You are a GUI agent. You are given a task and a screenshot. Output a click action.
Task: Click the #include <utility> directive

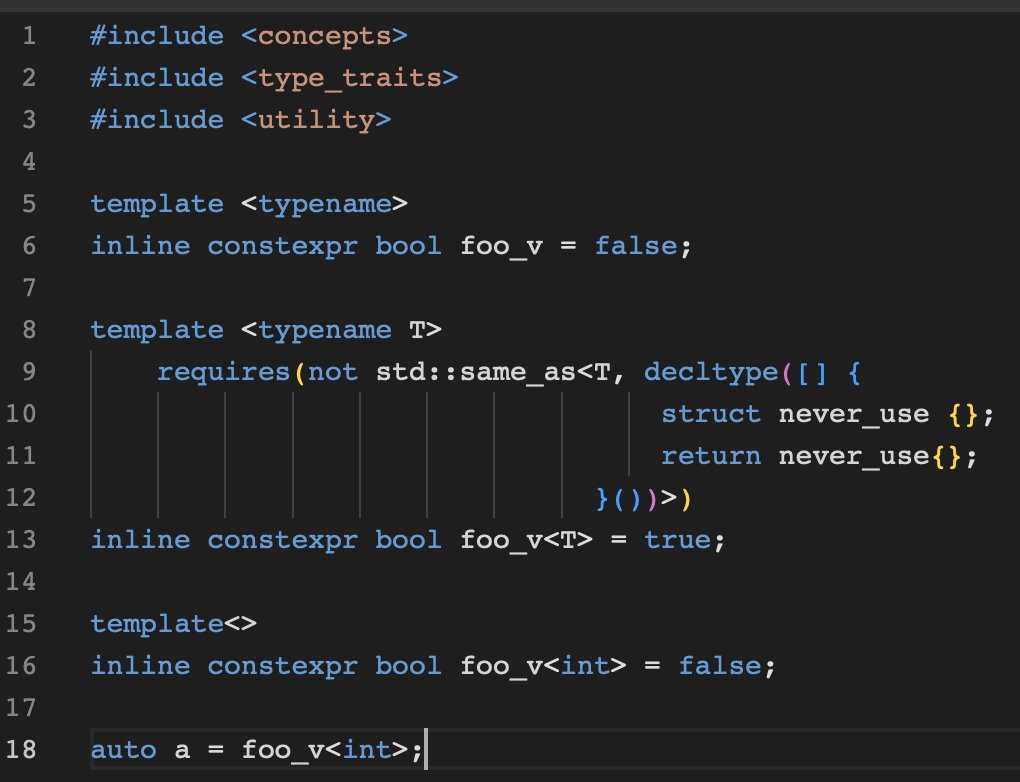[236, 119]
